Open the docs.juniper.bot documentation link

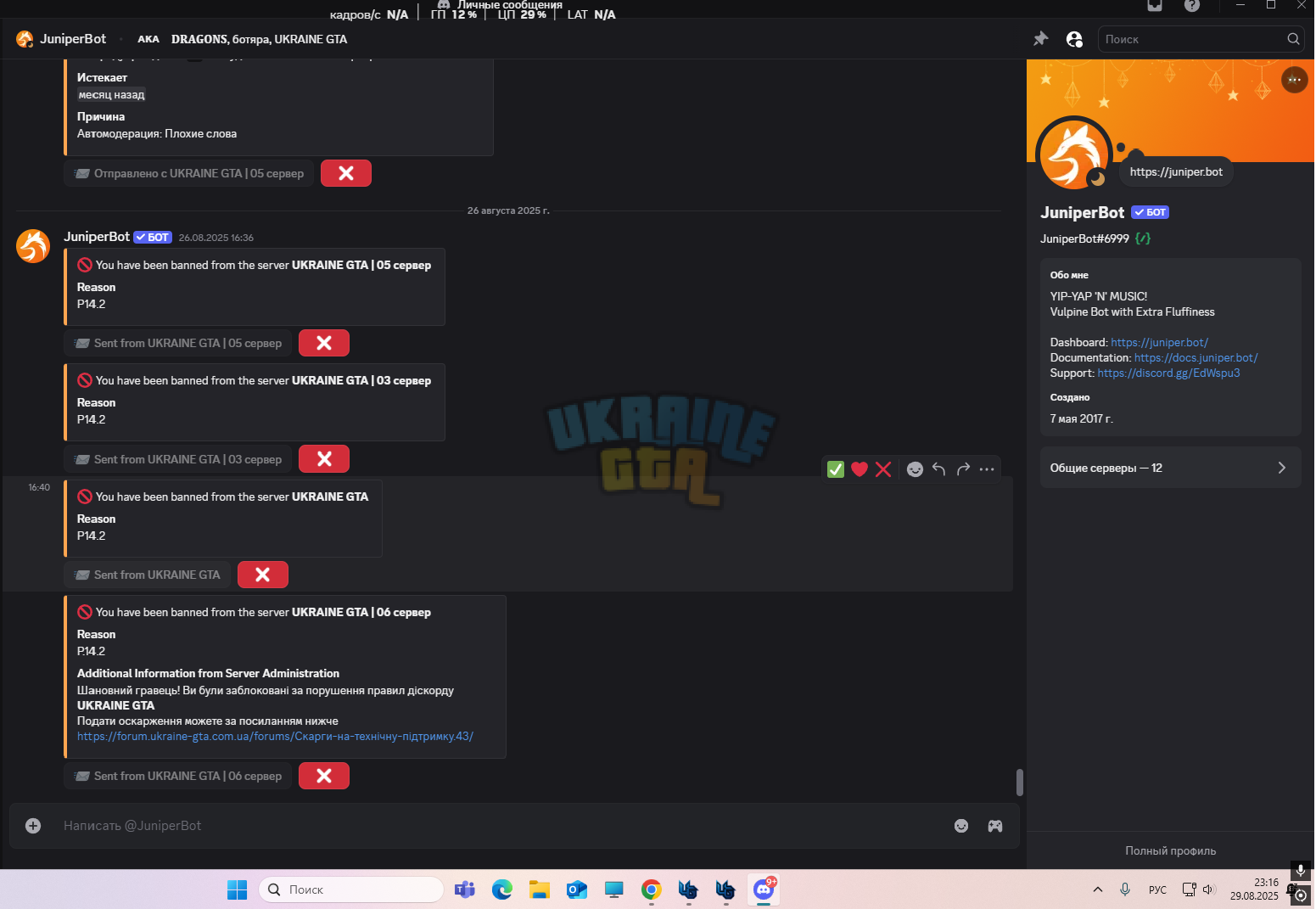(1196, 357)
